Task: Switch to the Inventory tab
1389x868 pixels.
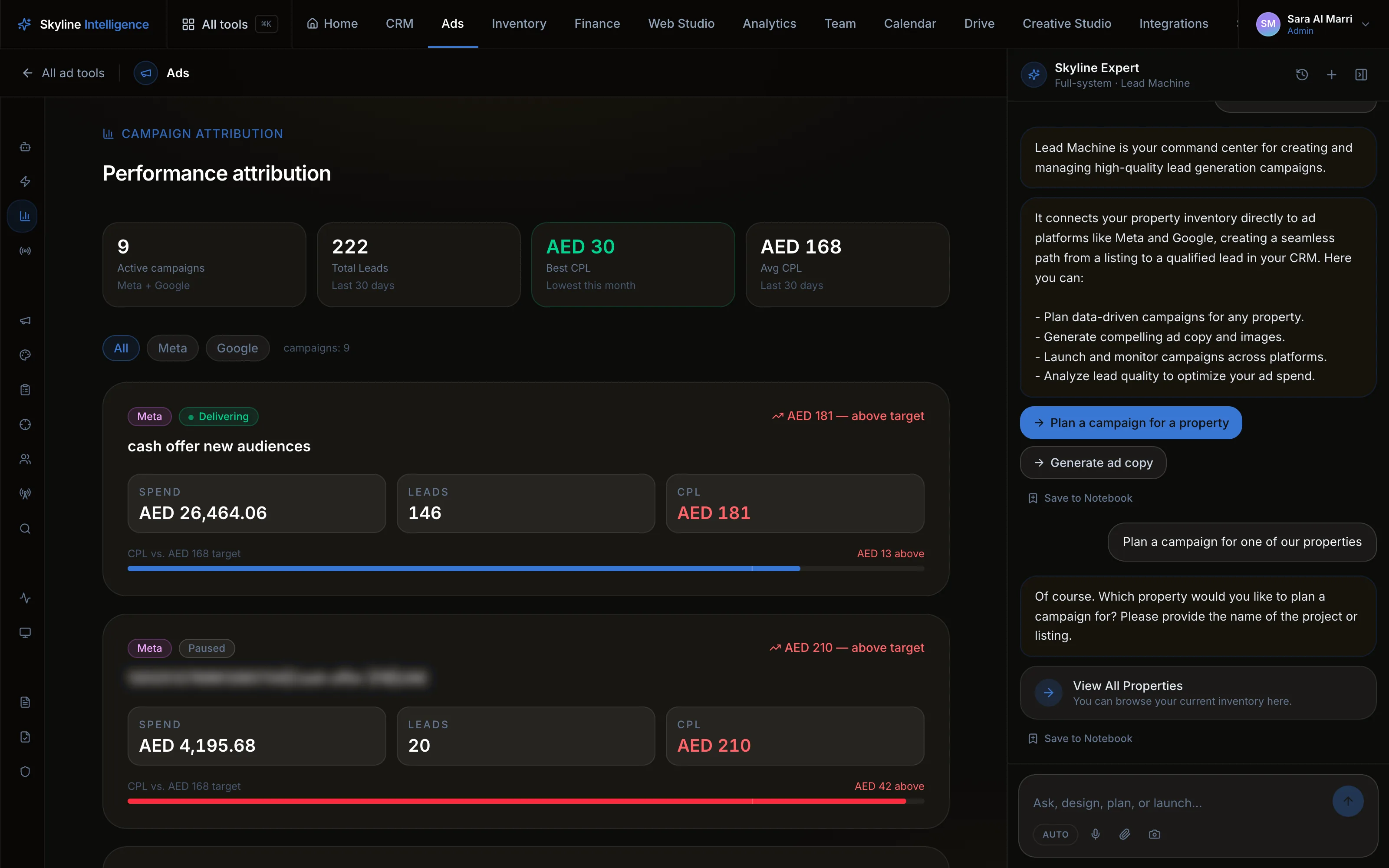Action: pyautogui.click(x=519, y=23)
